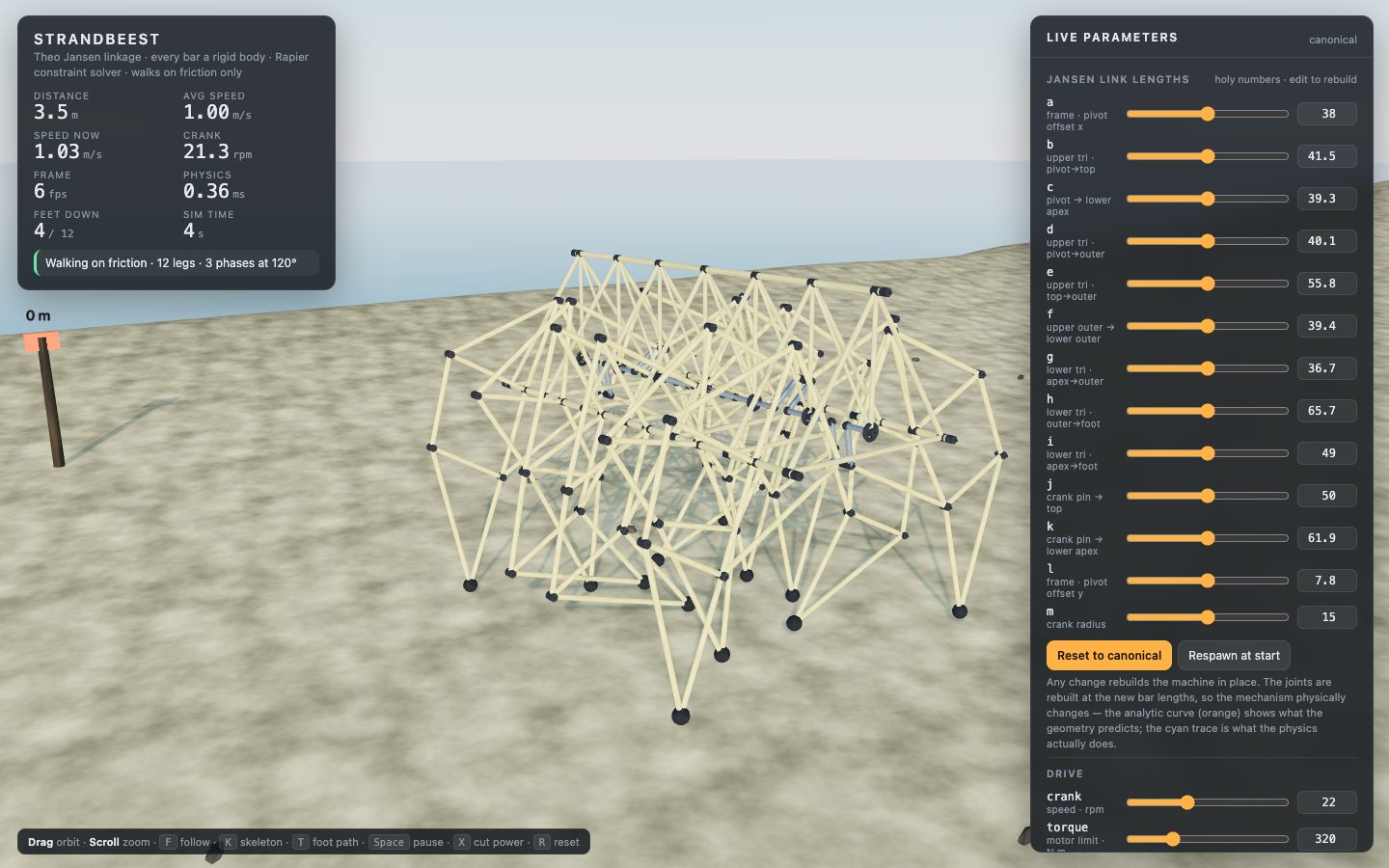The image size is (1389, 868).
Task: Click the avg speed value '1.00 m/s'
Action: coord(217,112)
